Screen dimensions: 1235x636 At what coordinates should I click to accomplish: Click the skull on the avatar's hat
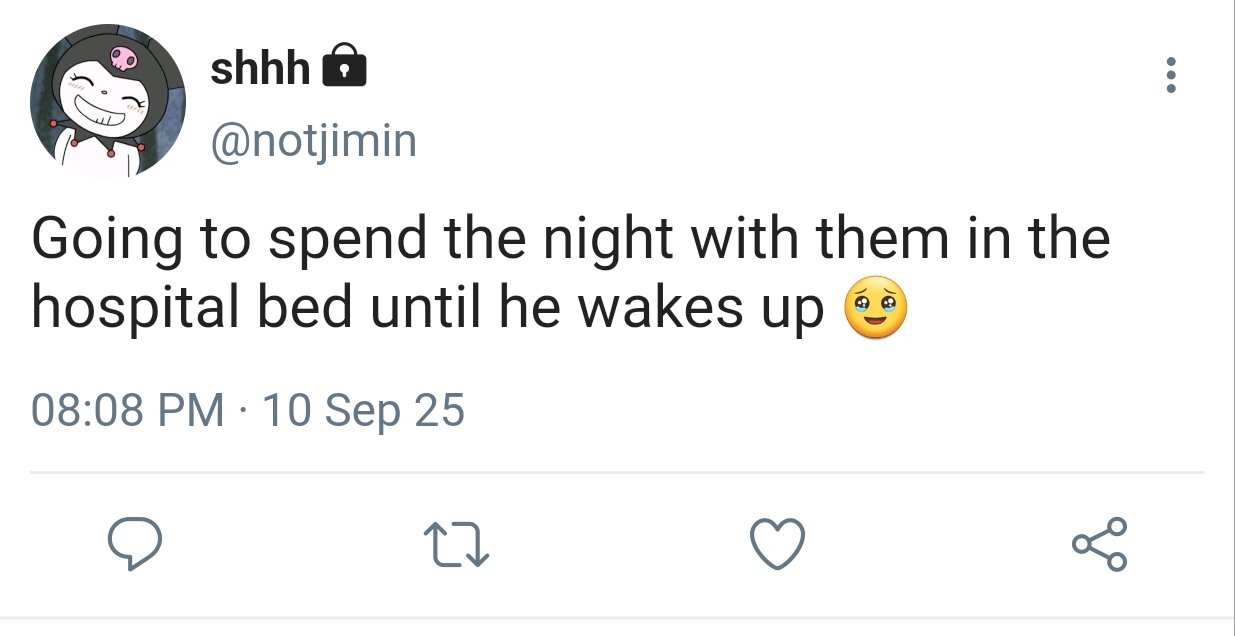coord(124,58)
